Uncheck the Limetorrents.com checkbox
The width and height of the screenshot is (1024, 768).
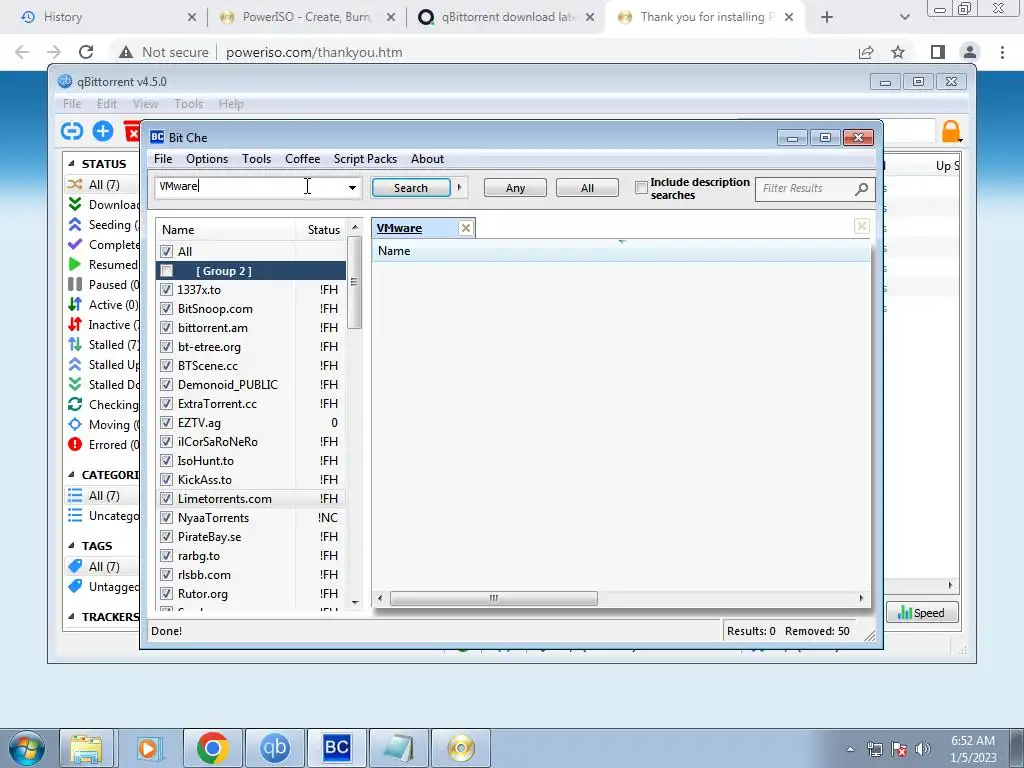[x=167, y=499]
